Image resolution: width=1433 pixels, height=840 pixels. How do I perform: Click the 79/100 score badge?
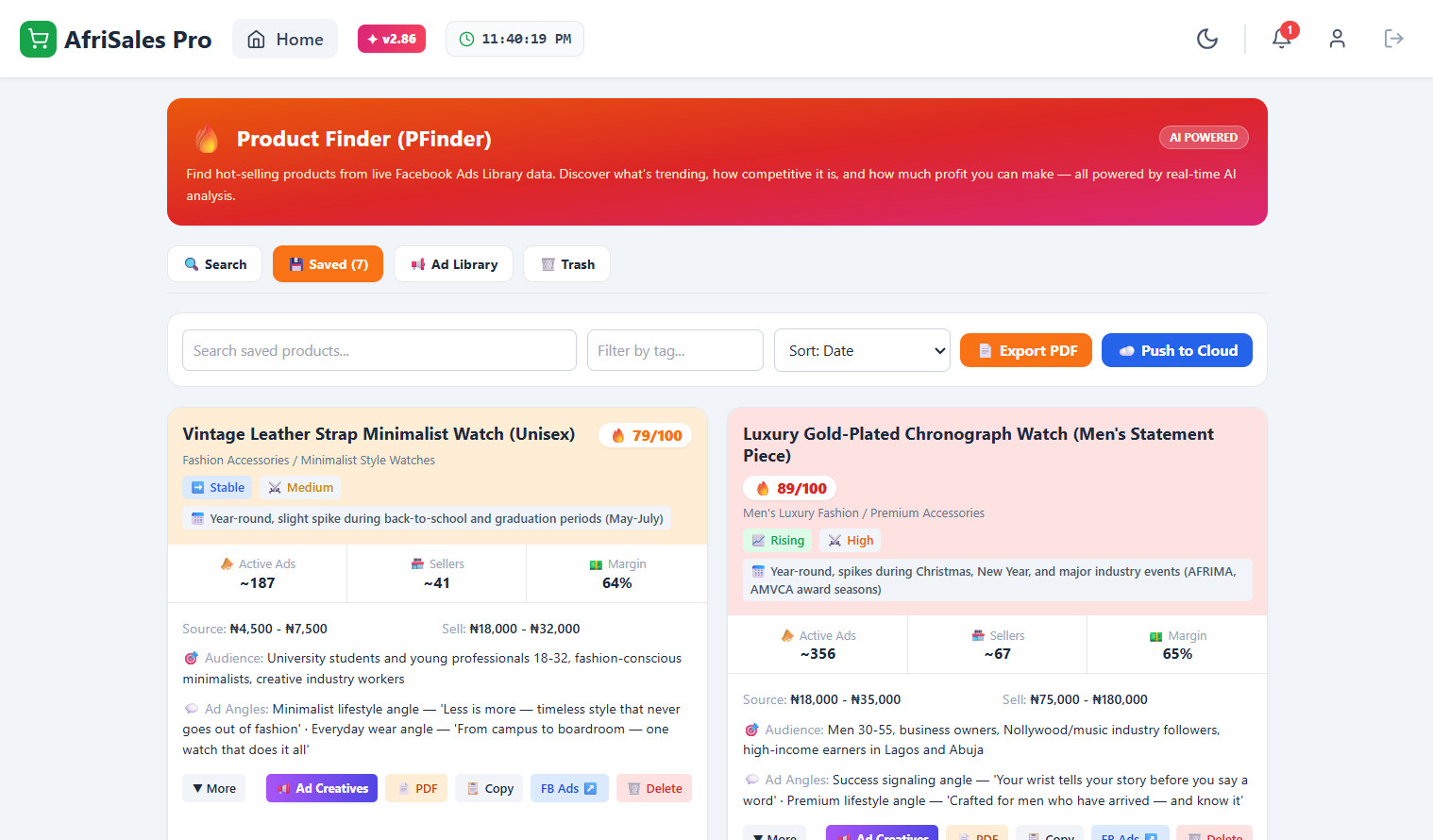[x=646, y=435]
